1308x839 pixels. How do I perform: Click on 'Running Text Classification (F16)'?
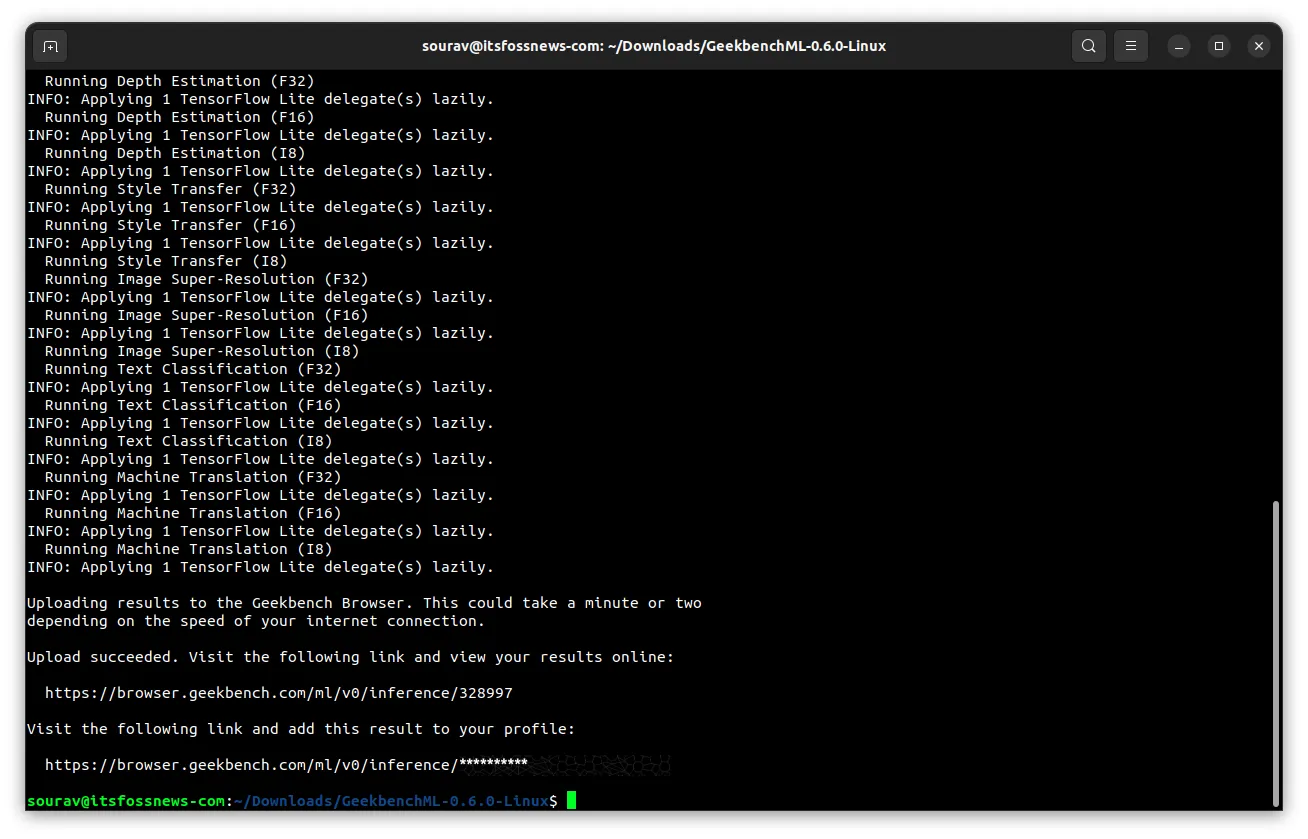[193, 405]
